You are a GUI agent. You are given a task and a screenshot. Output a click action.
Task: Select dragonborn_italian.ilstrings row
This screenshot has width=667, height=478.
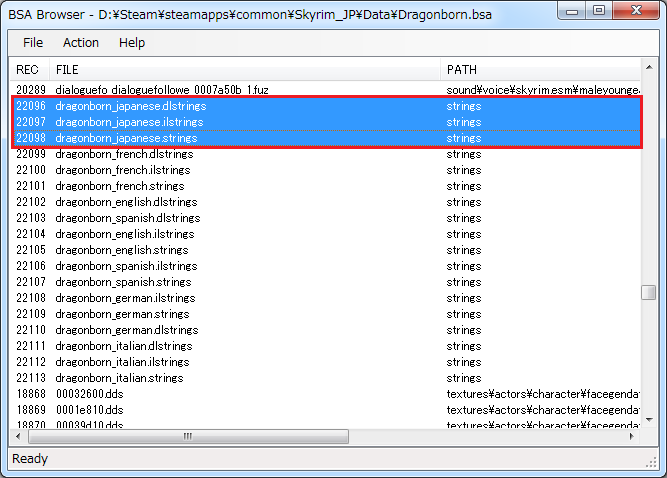coord(325,362)
